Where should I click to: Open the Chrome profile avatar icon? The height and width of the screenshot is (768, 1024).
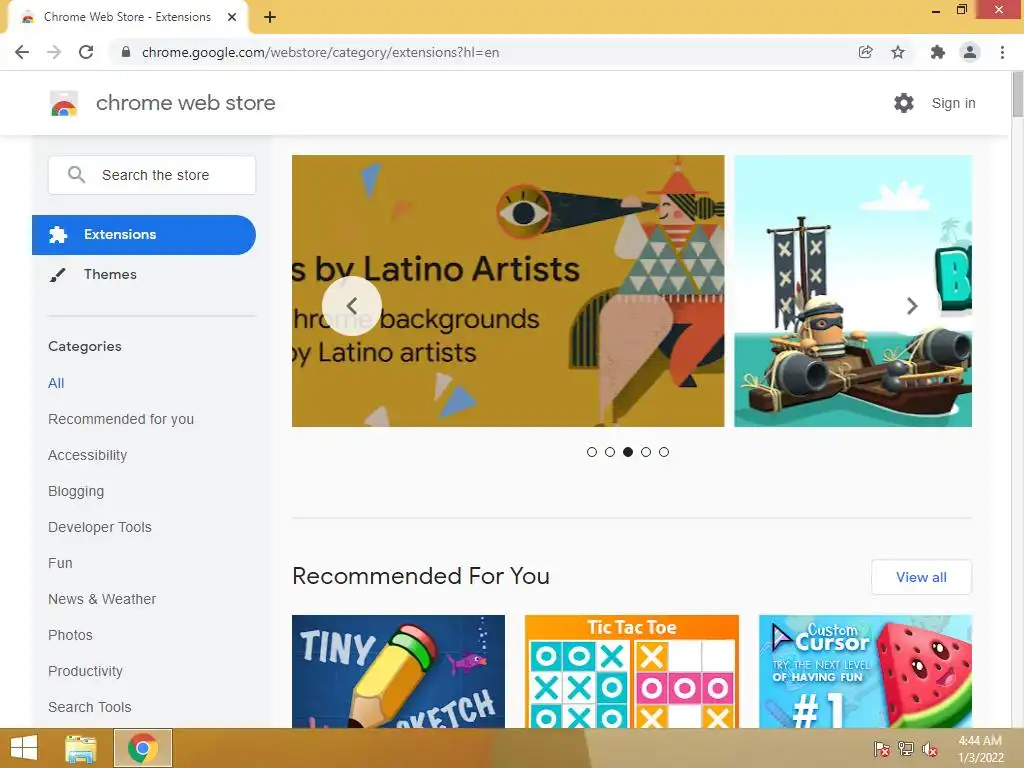[970, 52]
